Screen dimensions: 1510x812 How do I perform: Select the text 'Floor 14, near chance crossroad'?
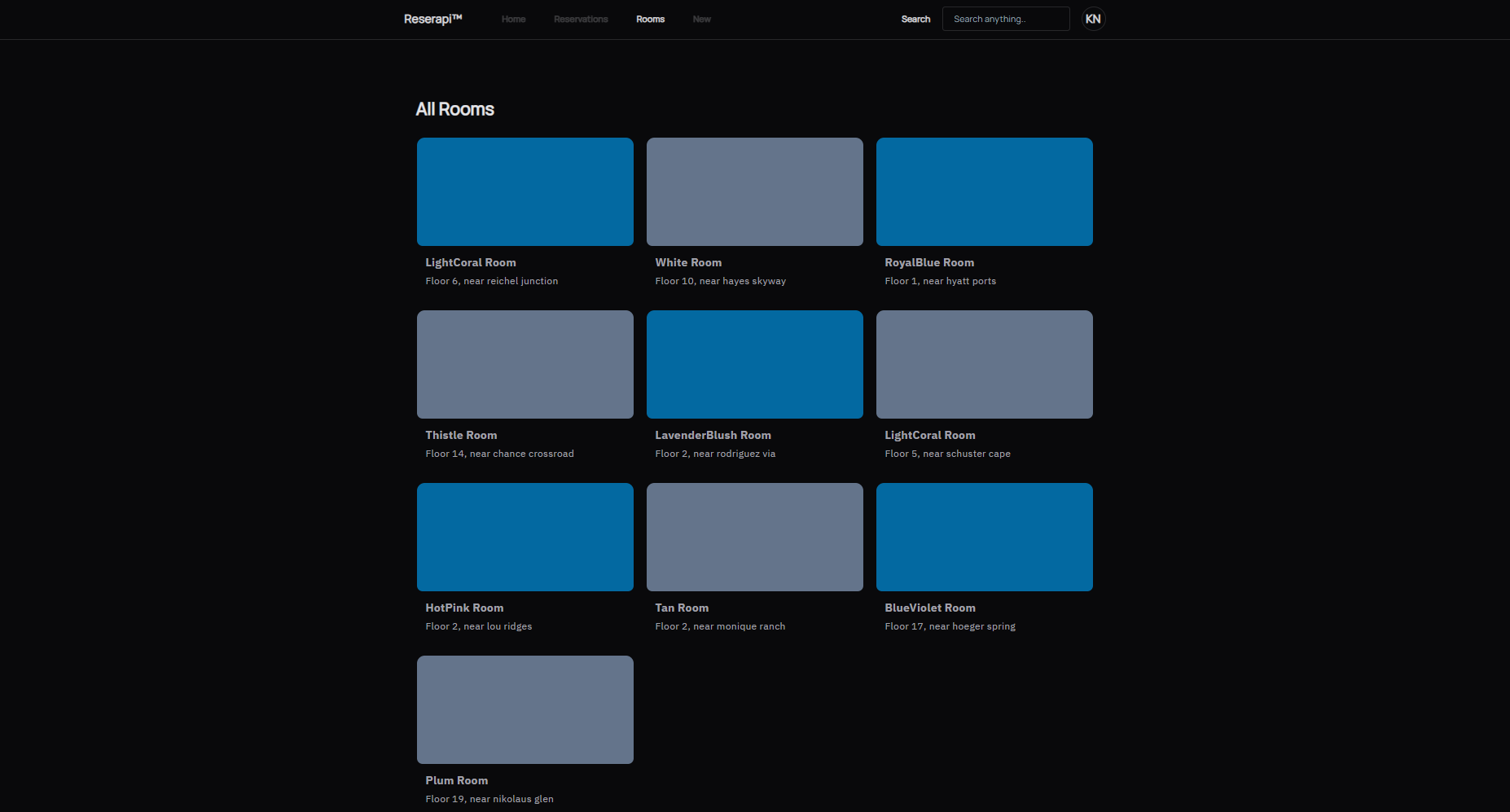click(x=500, y=454)
